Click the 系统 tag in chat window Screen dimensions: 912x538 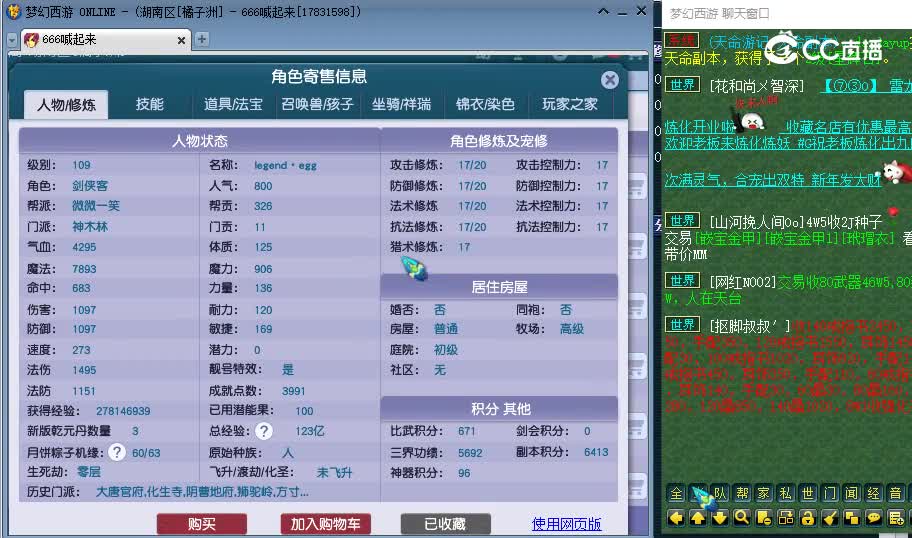pyautogui.click(x=682, y=40)
